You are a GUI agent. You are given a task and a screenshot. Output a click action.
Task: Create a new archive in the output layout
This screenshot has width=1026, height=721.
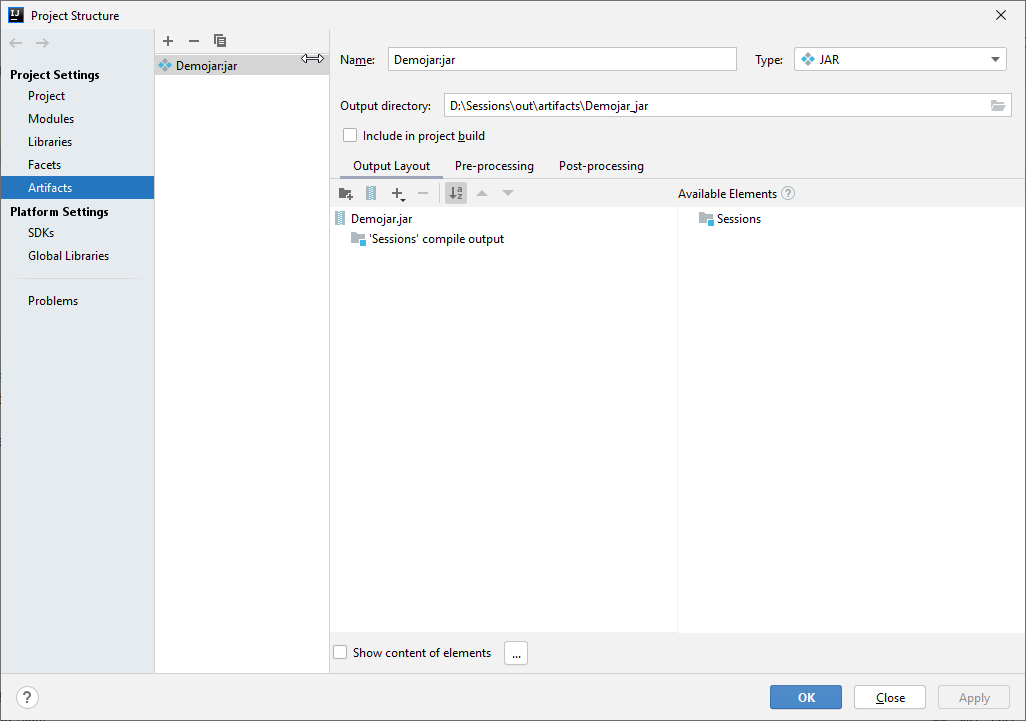371,193
